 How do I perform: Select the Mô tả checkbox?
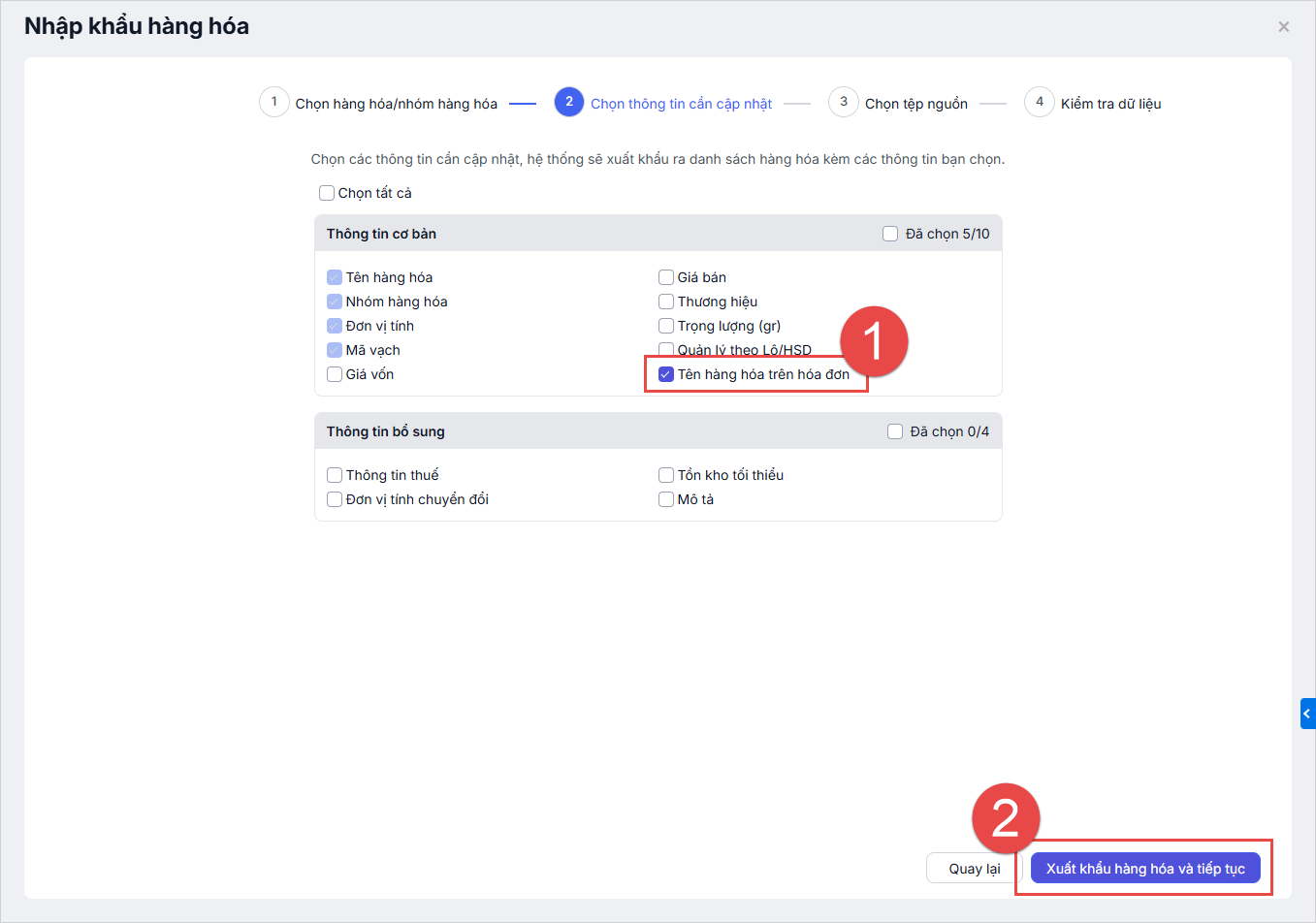click(666, 499)
